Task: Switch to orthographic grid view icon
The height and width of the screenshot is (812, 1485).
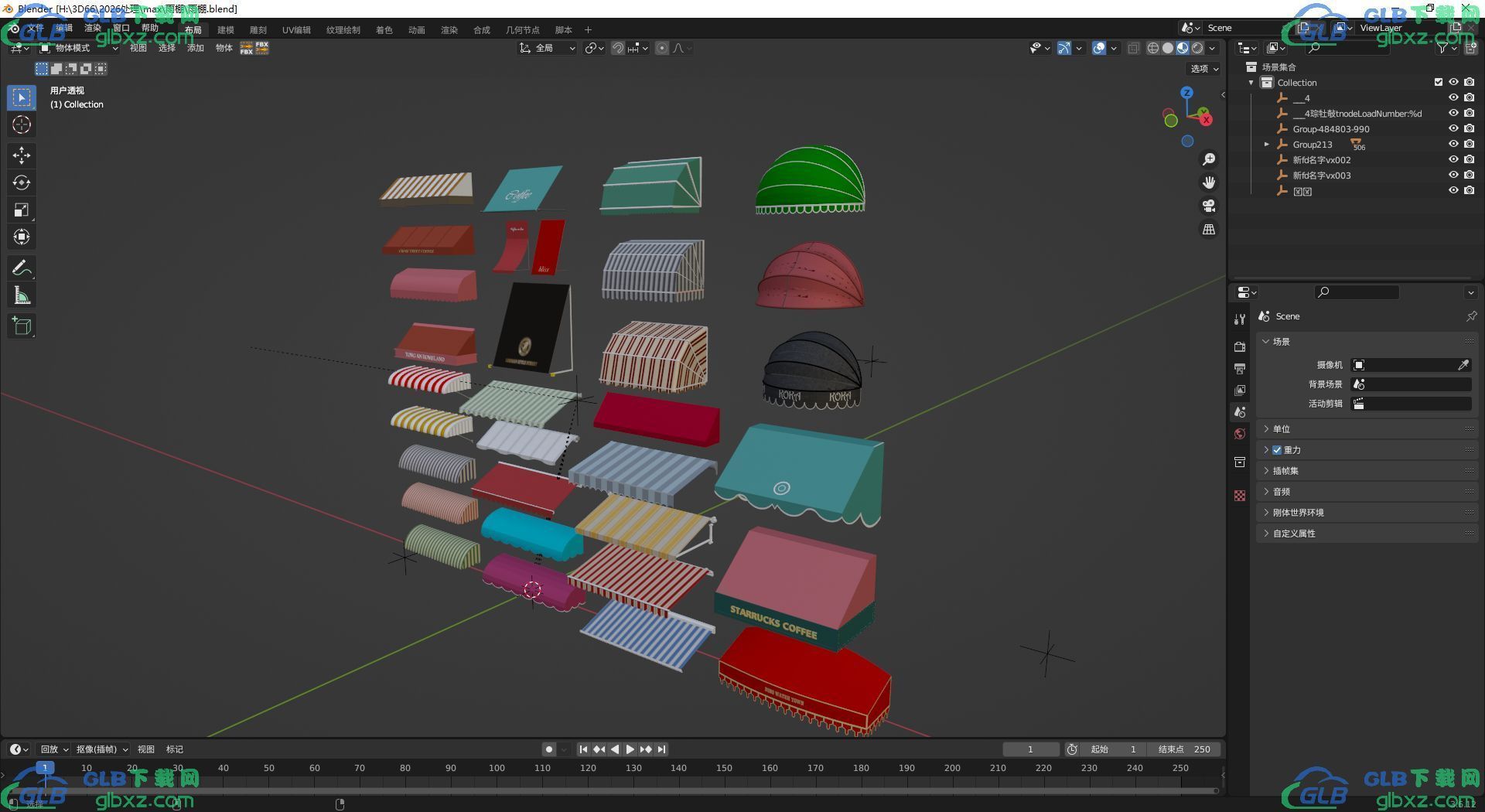Action: coord(1208,230)
